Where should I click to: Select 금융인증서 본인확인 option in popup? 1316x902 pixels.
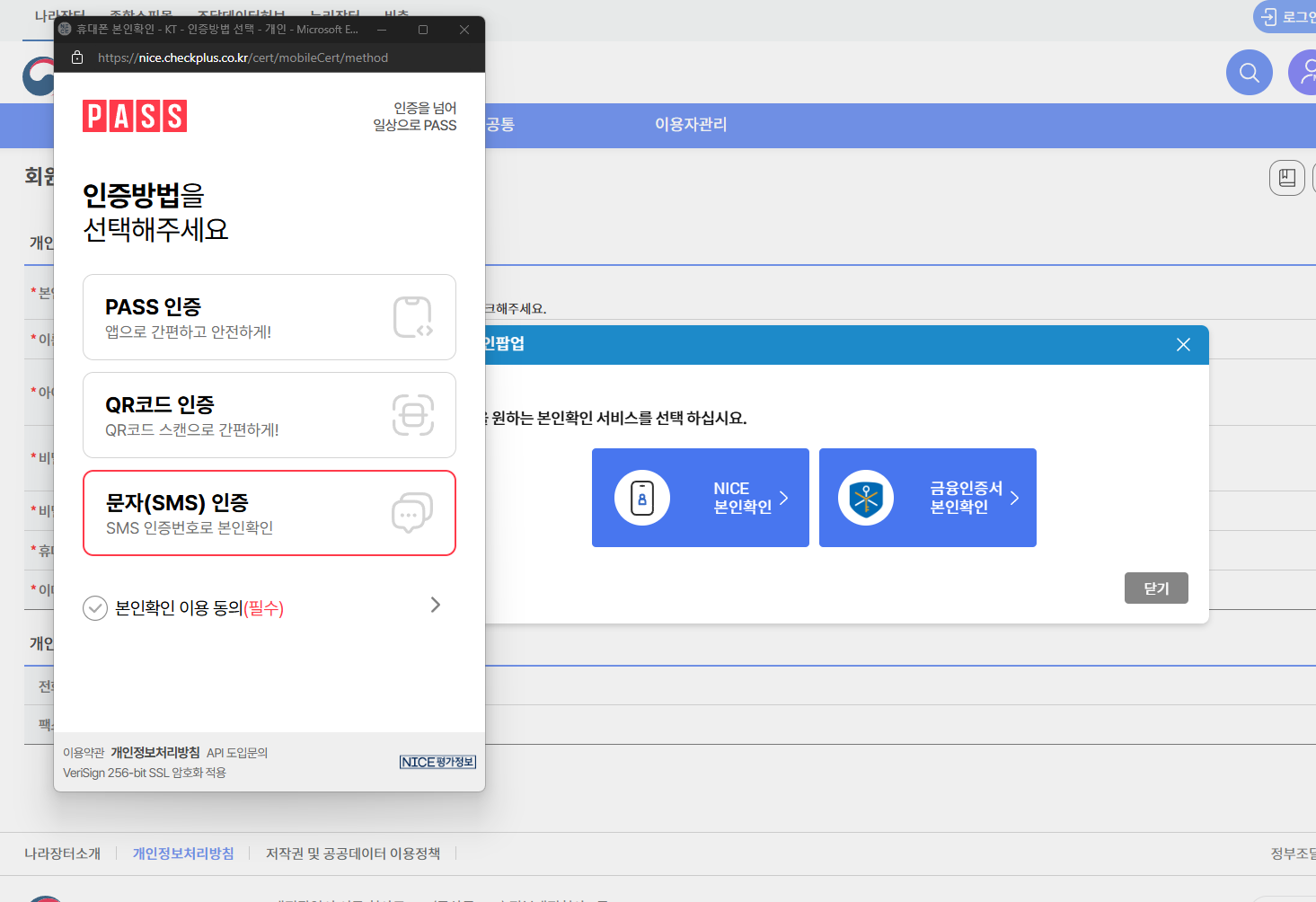click(928, 498)
